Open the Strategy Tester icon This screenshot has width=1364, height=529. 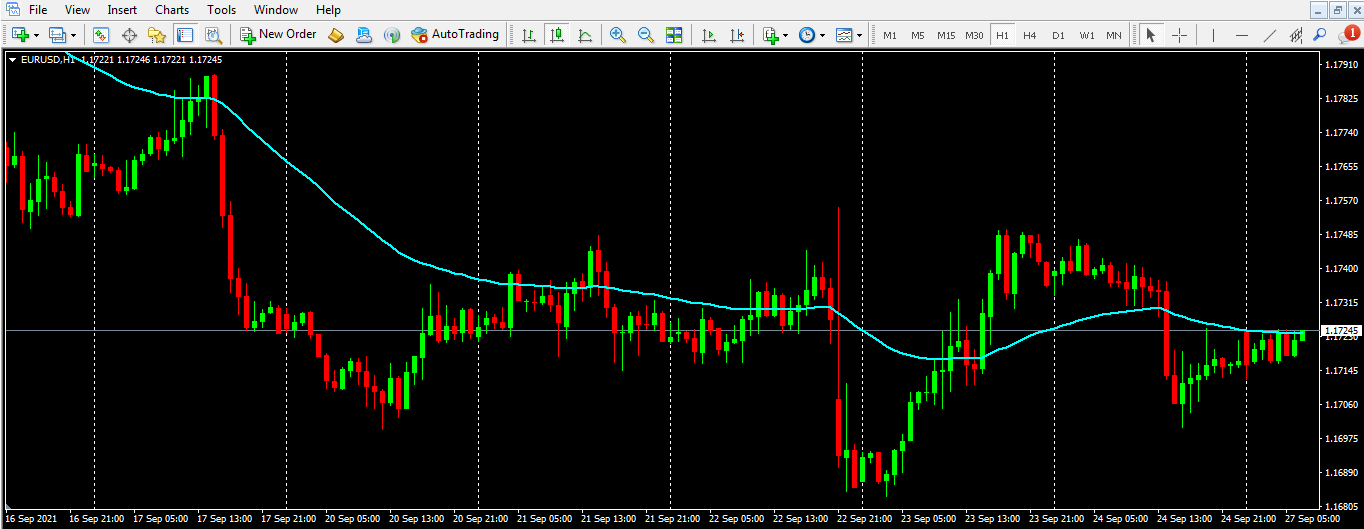click(x=213, y=35)
